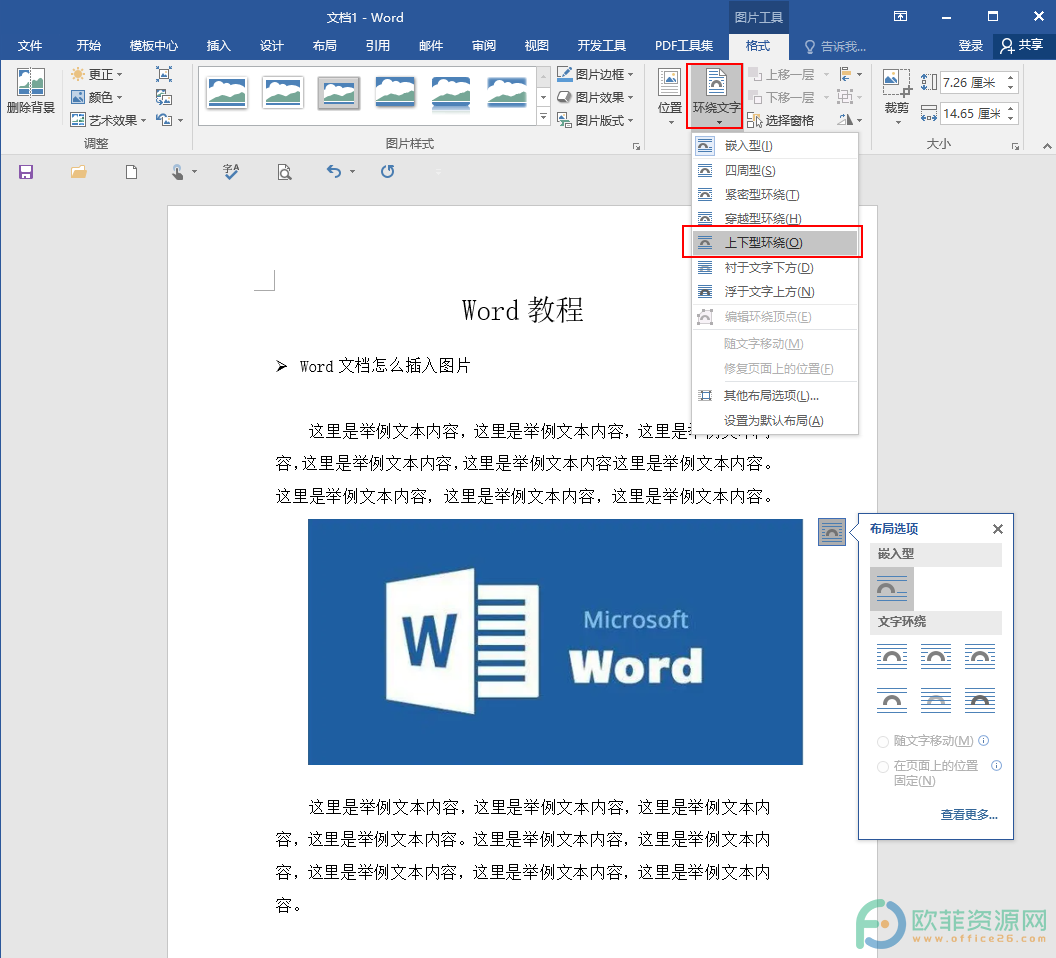The image size is (1056, 958).
Task: Open the Size group dialog launcher
Action: [1015, 146]
